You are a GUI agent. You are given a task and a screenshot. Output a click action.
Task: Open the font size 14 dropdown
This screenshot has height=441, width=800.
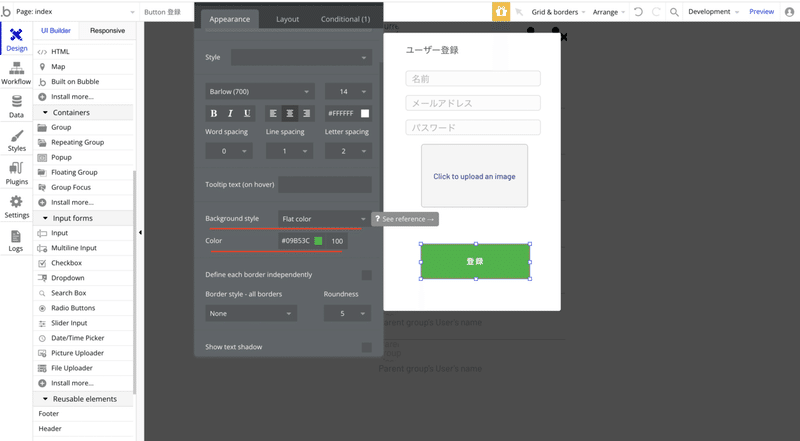[348, 92]
